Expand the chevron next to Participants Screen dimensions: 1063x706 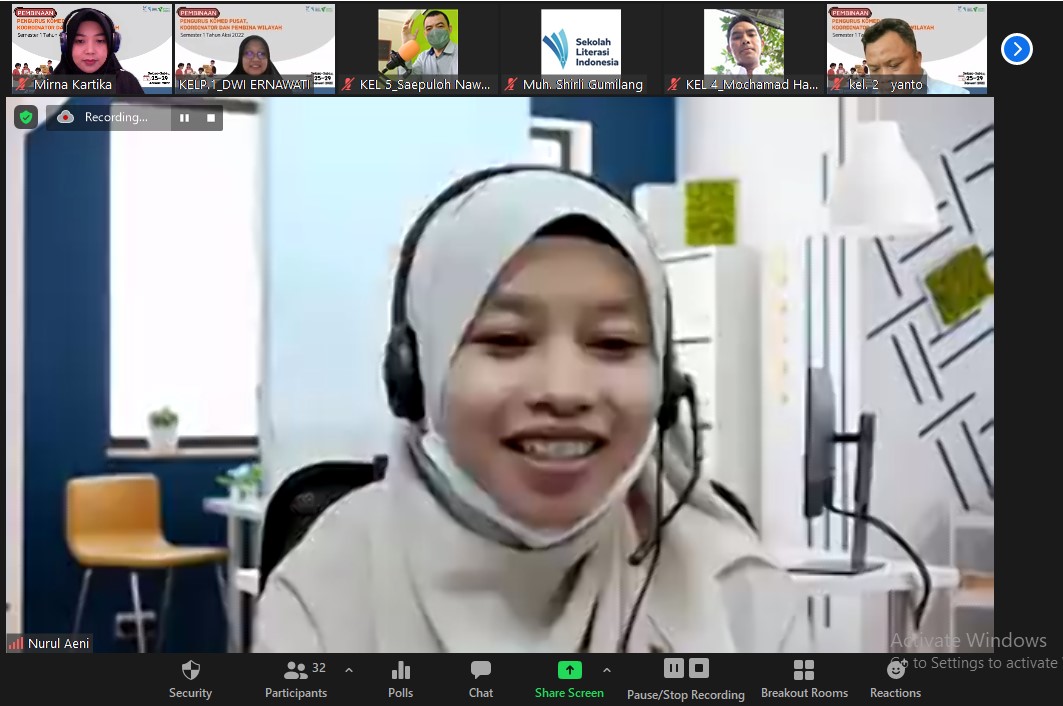pyautogui.click(x=348, y=670)
